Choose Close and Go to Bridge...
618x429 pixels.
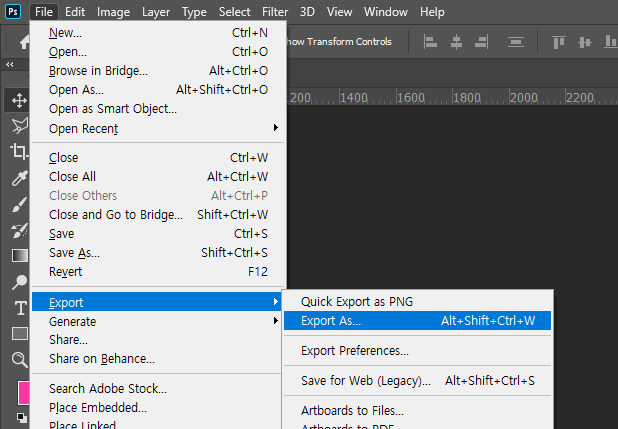[x=158, y=214]
